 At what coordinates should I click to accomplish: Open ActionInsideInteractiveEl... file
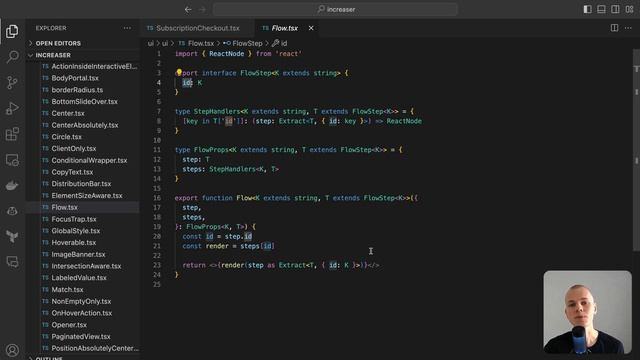point(94,67)
